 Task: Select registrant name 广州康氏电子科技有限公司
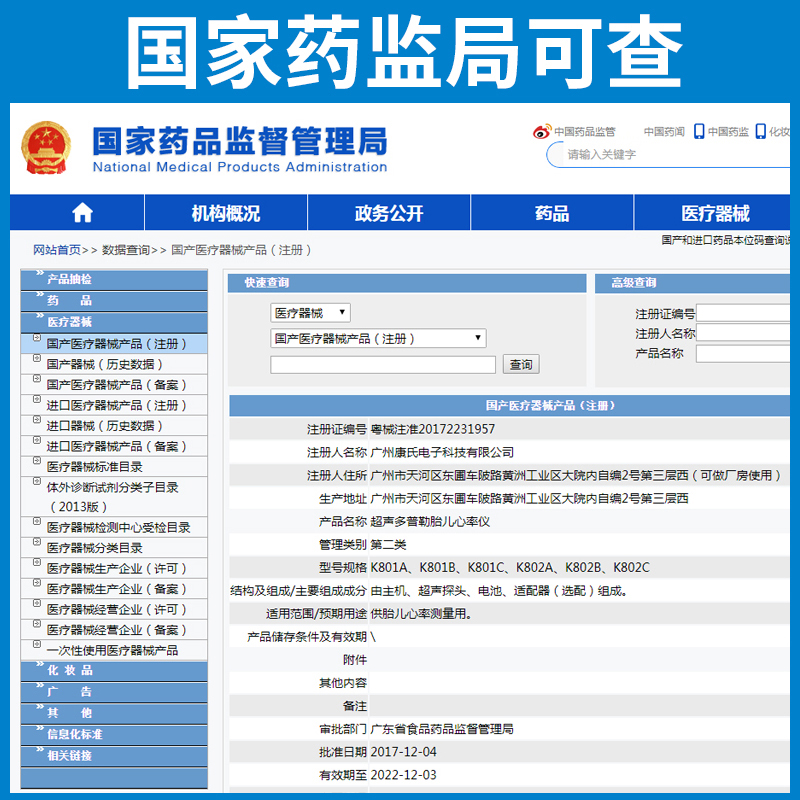(442, 452)
